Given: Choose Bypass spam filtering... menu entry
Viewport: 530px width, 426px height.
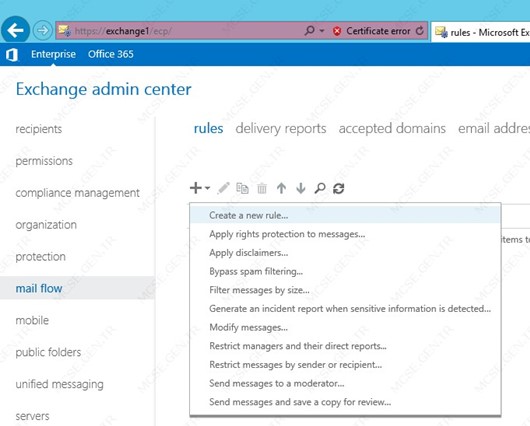Looking at the screenshot, I should (x=345, y=271).
